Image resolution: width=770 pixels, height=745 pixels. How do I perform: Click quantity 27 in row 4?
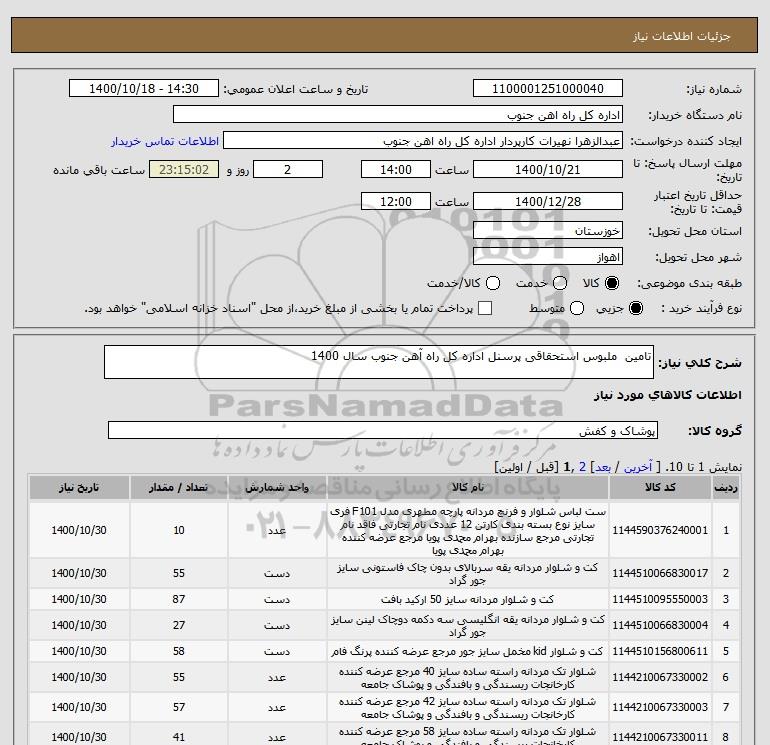[179, 625]
